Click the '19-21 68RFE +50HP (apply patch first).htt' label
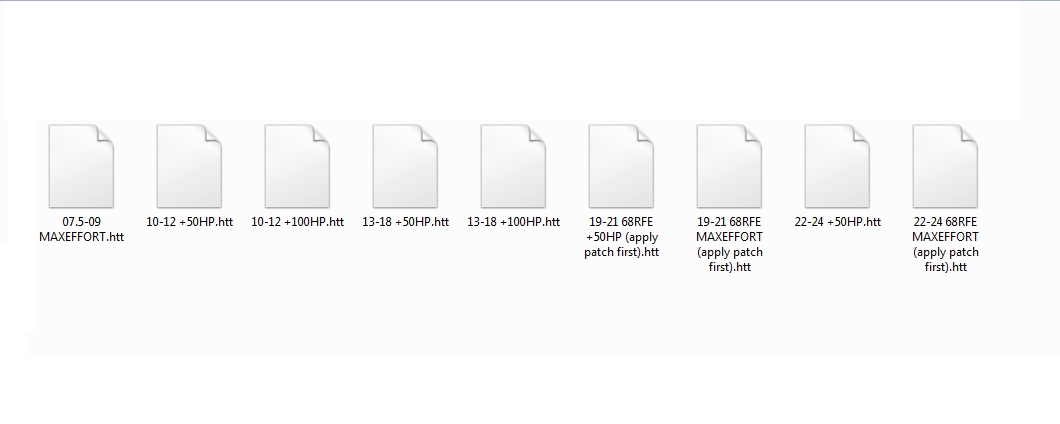 [621, 237]
